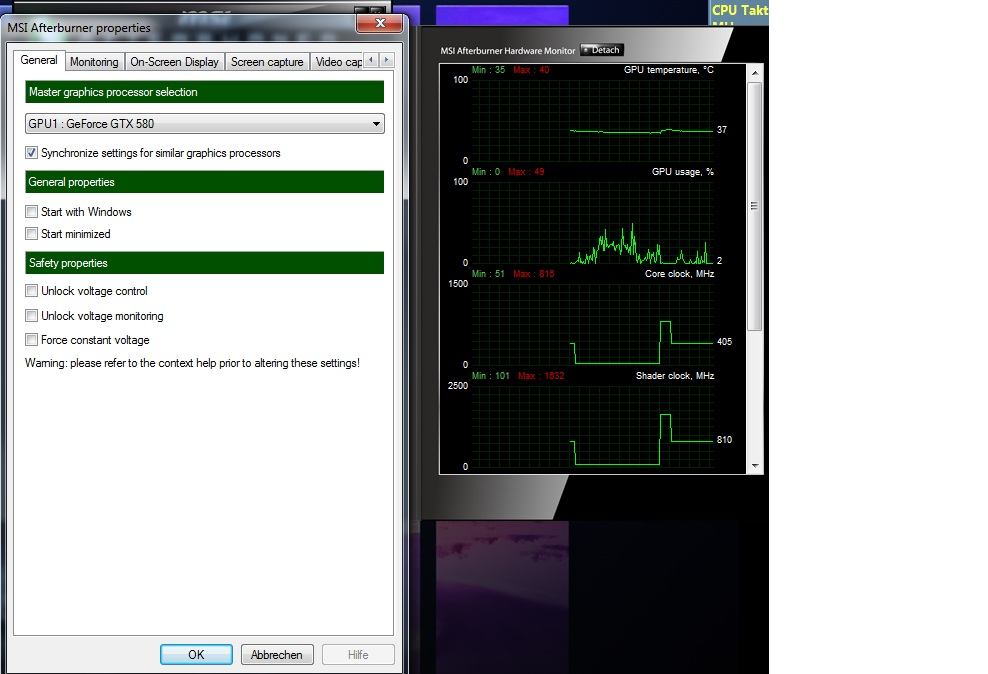Close the MSI Afterburner properties dialog
Viewport: 988px width, 674px height.
(379, 23)
